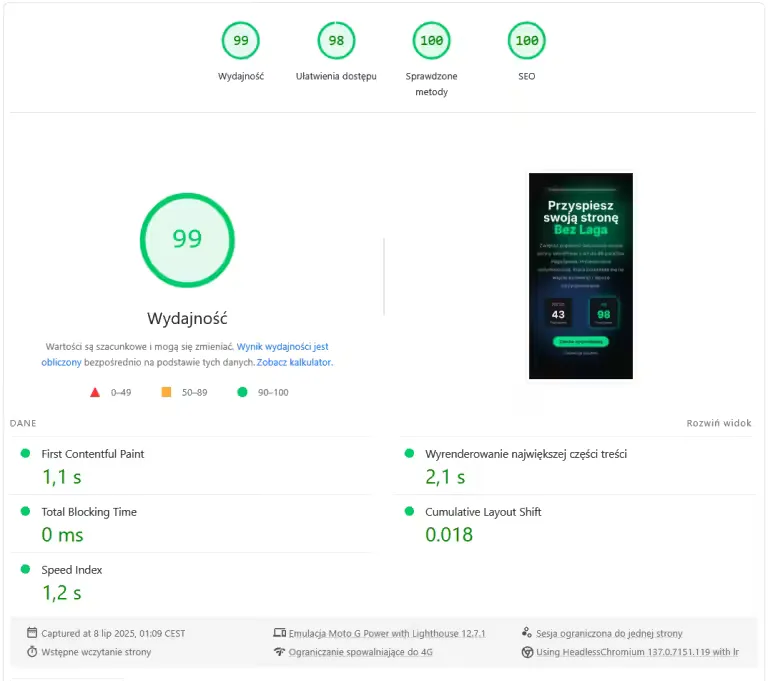Image resolution: width=768 pixels, height=681 pixels.
Task: Click the green dot beside Cumulative Layout Shift
Action: 409,511
